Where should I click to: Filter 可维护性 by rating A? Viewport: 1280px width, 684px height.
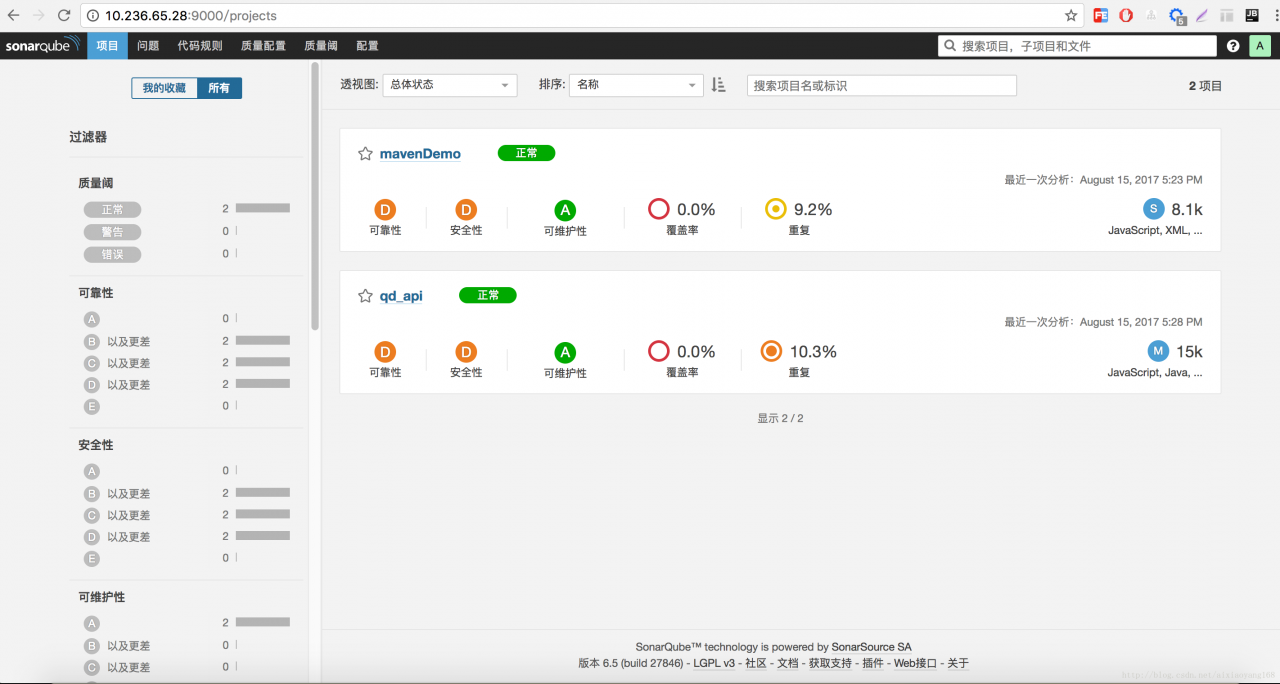92,623
